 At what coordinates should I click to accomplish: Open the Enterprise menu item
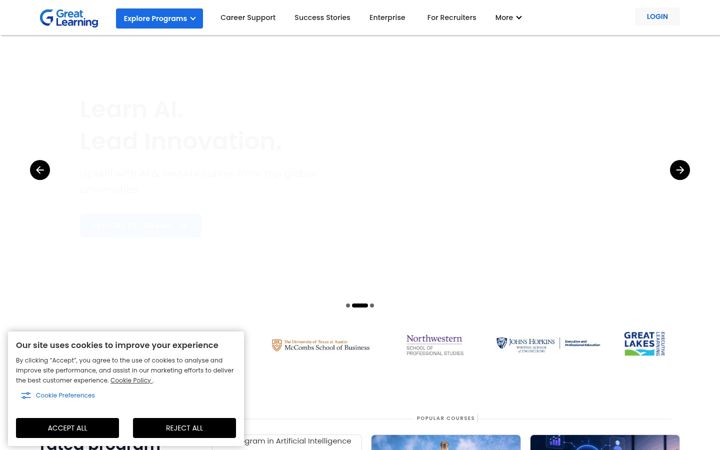(x=387, y=17)
